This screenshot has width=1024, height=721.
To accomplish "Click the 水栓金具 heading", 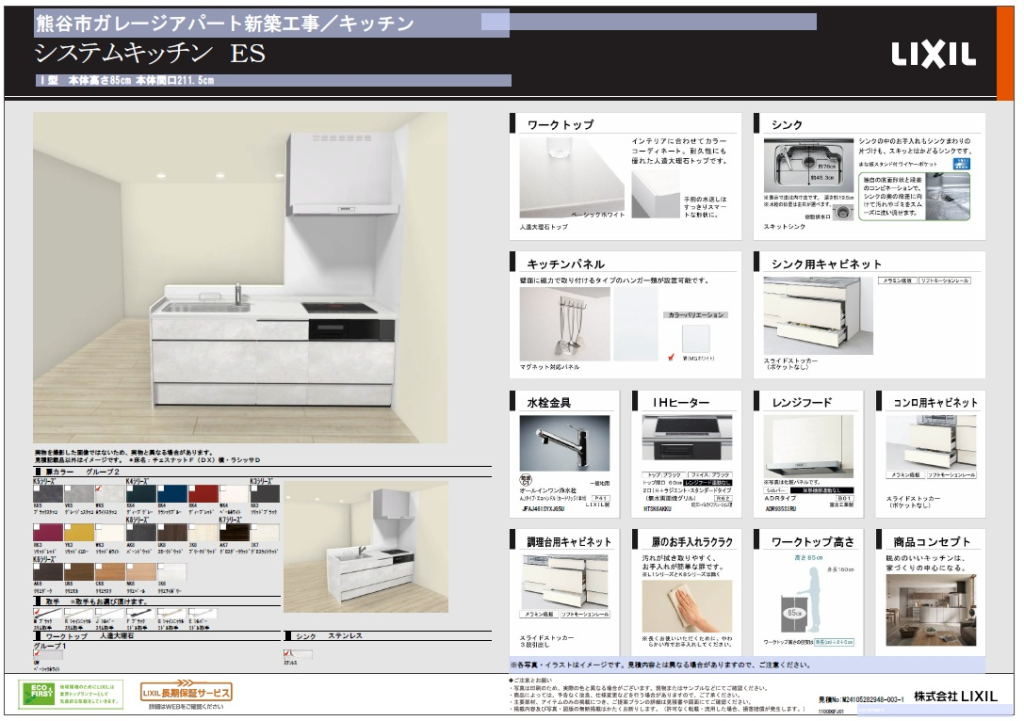I will point(549,403).
